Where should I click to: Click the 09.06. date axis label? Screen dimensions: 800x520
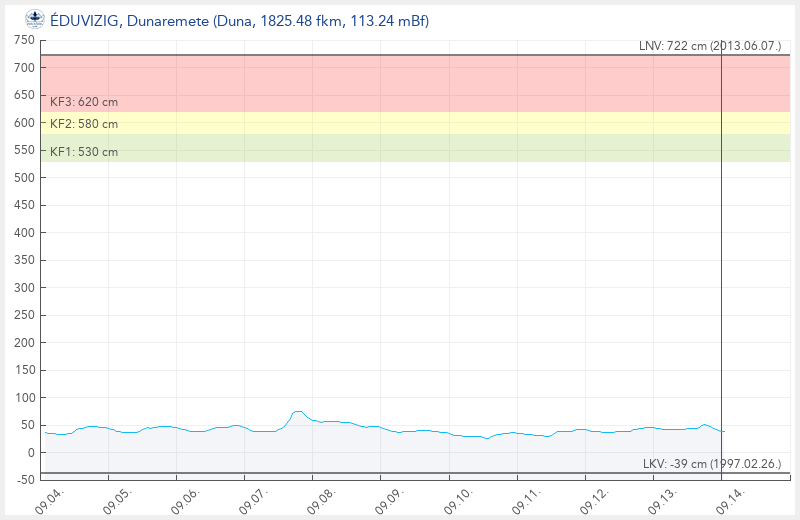186,501
